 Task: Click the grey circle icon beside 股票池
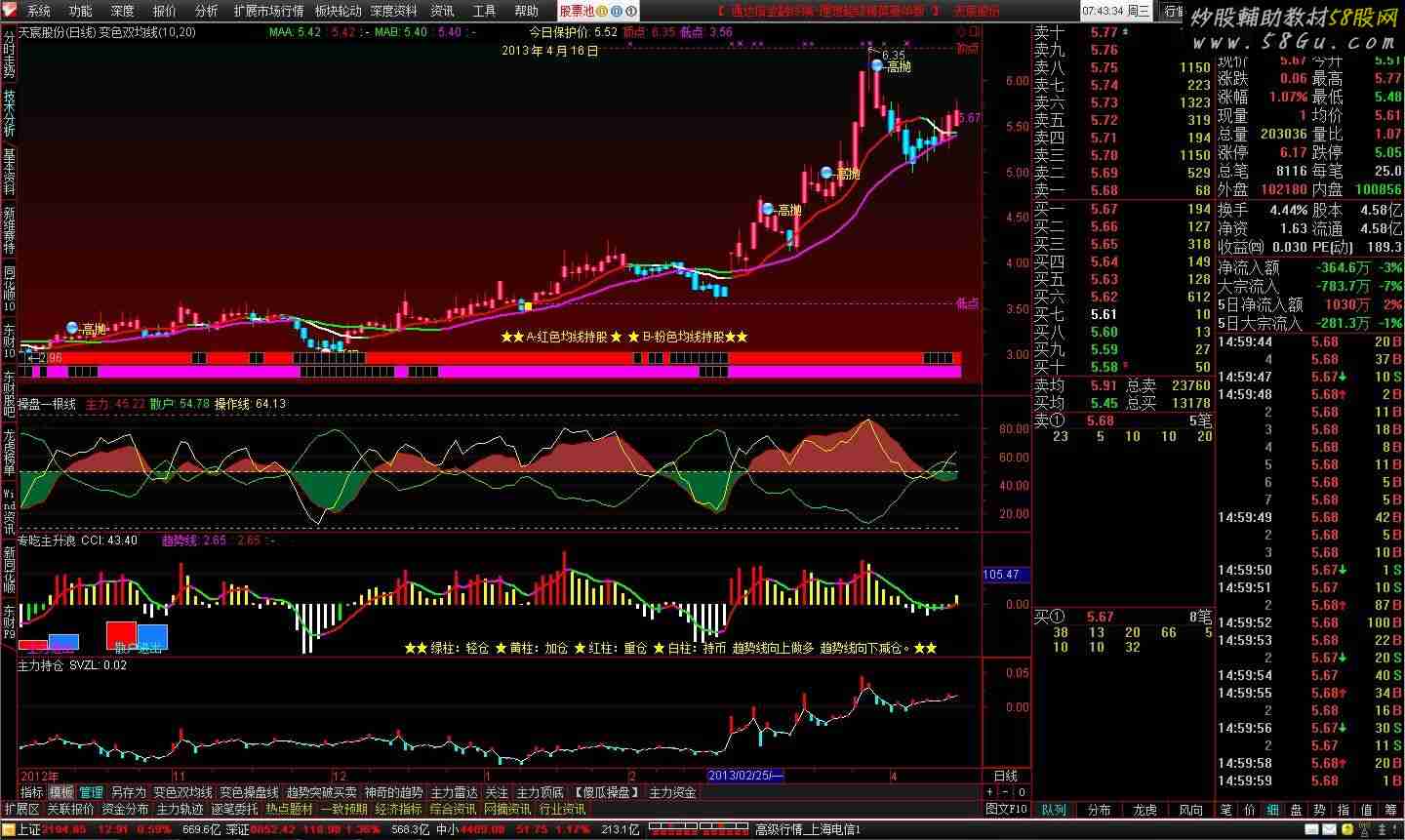[x=632, y=11]
